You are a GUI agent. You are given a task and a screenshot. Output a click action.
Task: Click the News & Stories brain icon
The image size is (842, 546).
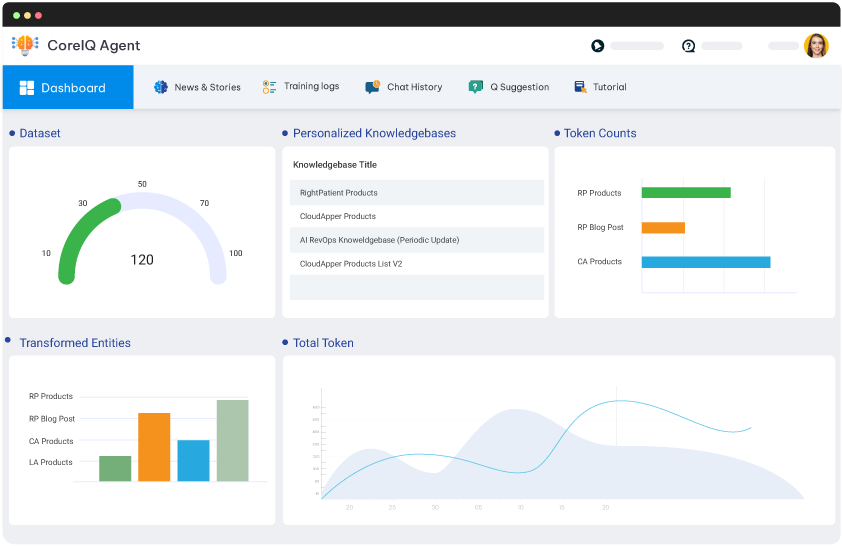pos(161,87)
